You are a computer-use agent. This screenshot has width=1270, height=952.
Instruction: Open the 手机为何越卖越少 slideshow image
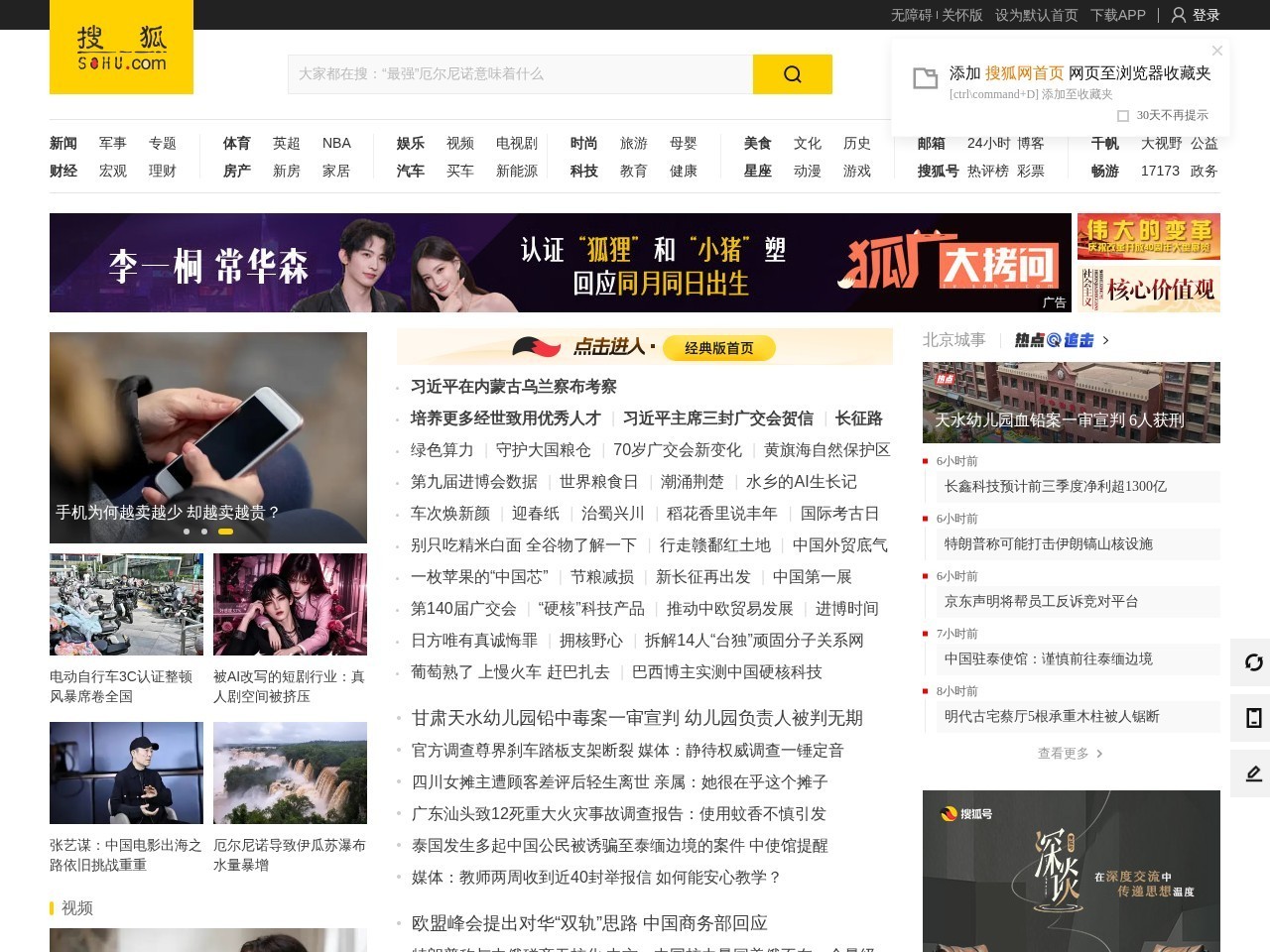point(208,437)
